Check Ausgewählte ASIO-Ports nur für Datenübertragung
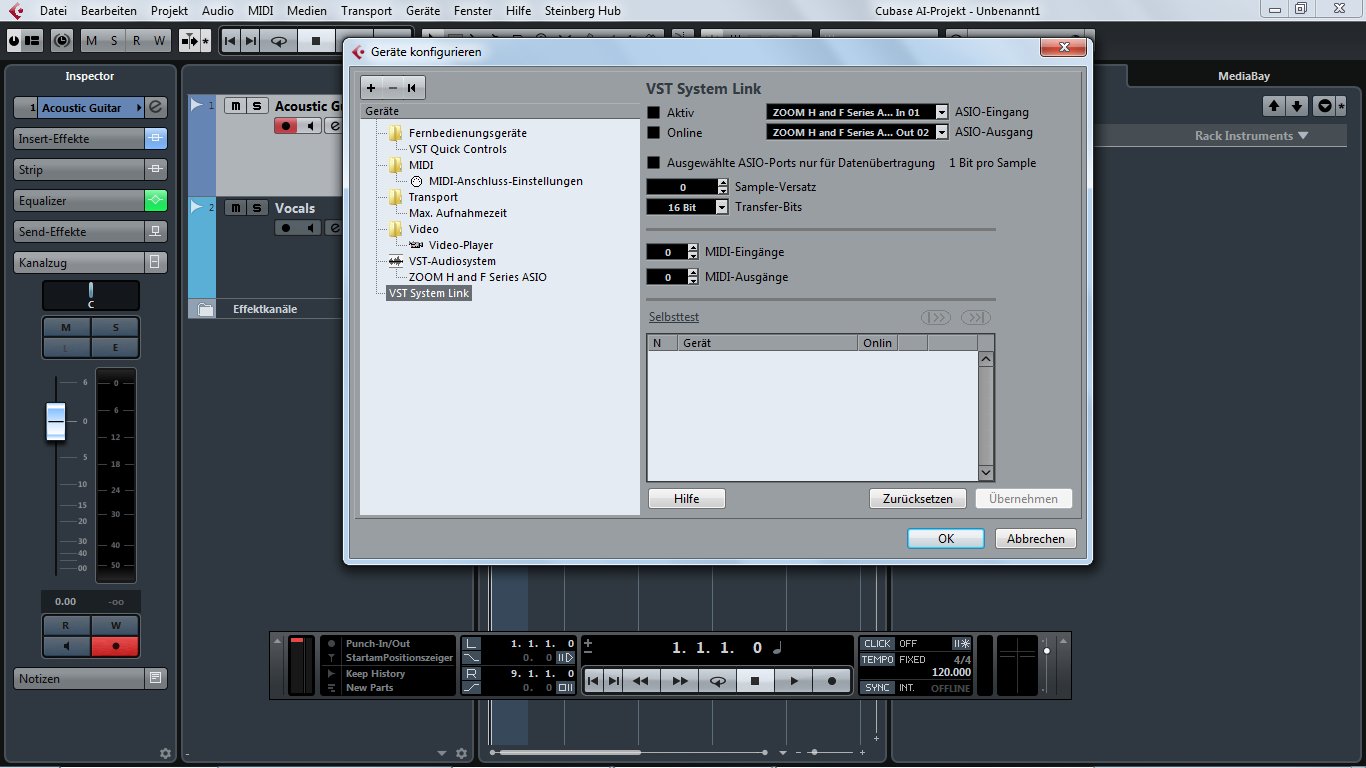This screenshot has height=768, width=1366. point(654,163)
